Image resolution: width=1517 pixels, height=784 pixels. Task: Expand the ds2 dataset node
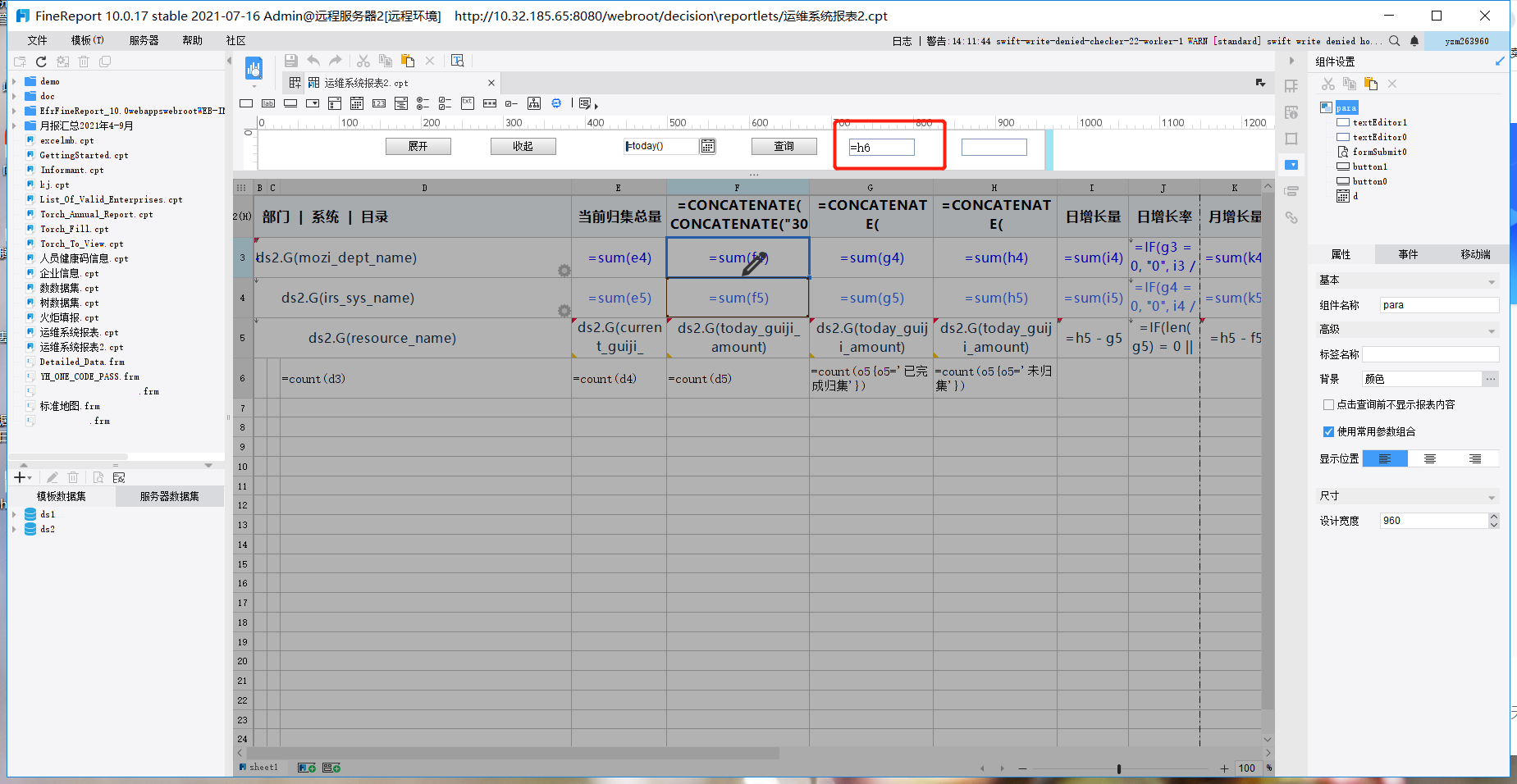click(14, 529)
